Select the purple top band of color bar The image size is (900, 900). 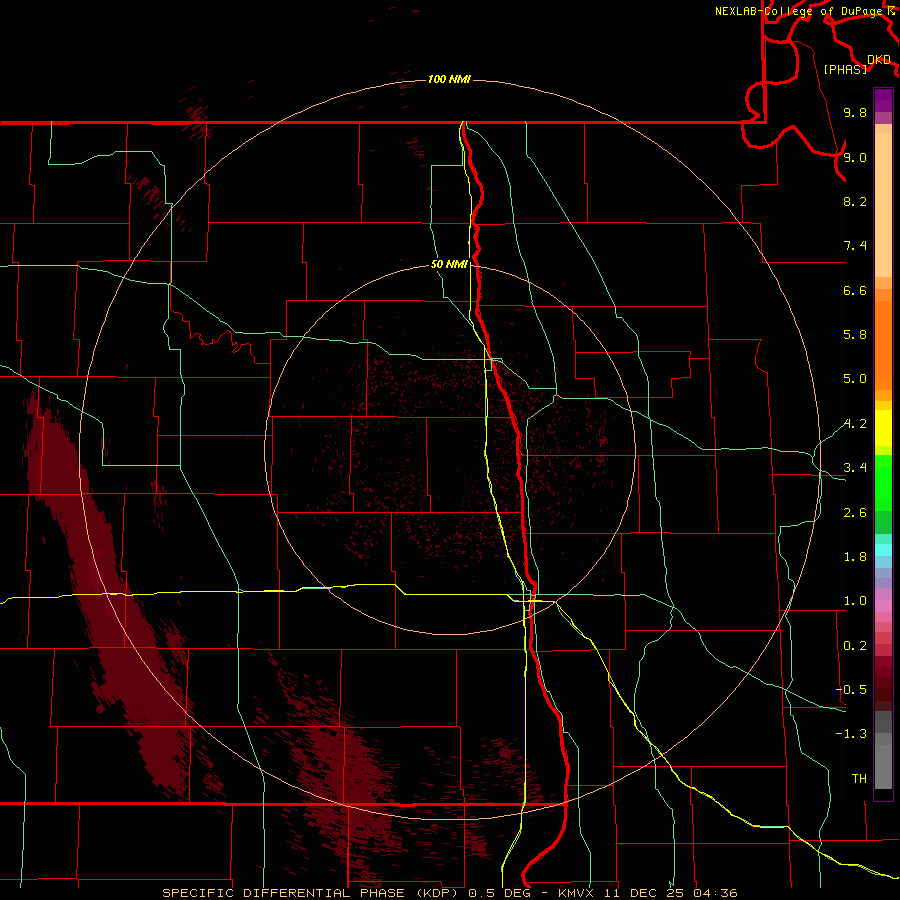click(x=883, y=100)
